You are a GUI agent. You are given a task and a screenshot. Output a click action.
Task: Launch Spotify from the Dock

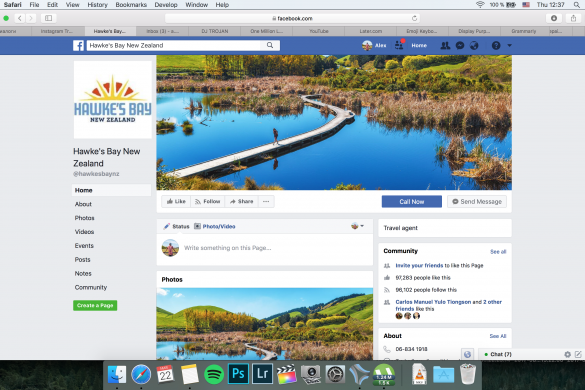pos(214,374)
